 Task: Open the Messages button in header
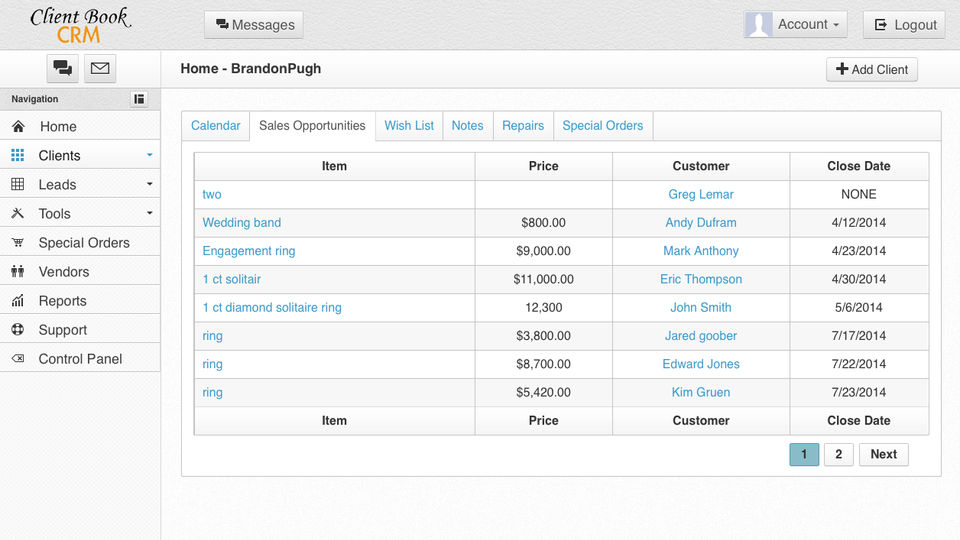point(254,25)
